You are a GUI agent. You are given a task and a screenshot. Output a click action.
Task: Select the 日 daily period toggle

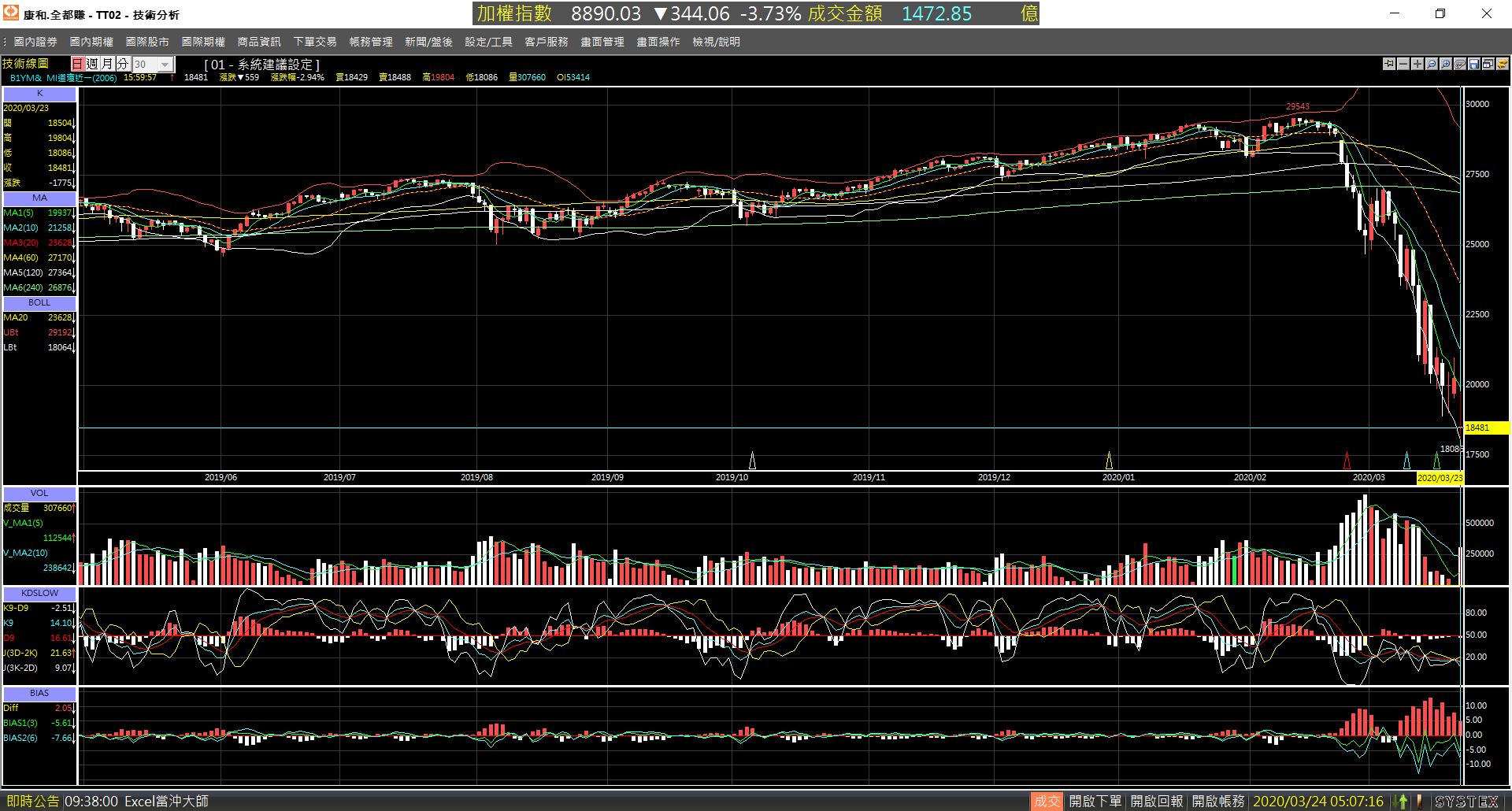coord(77,64)
